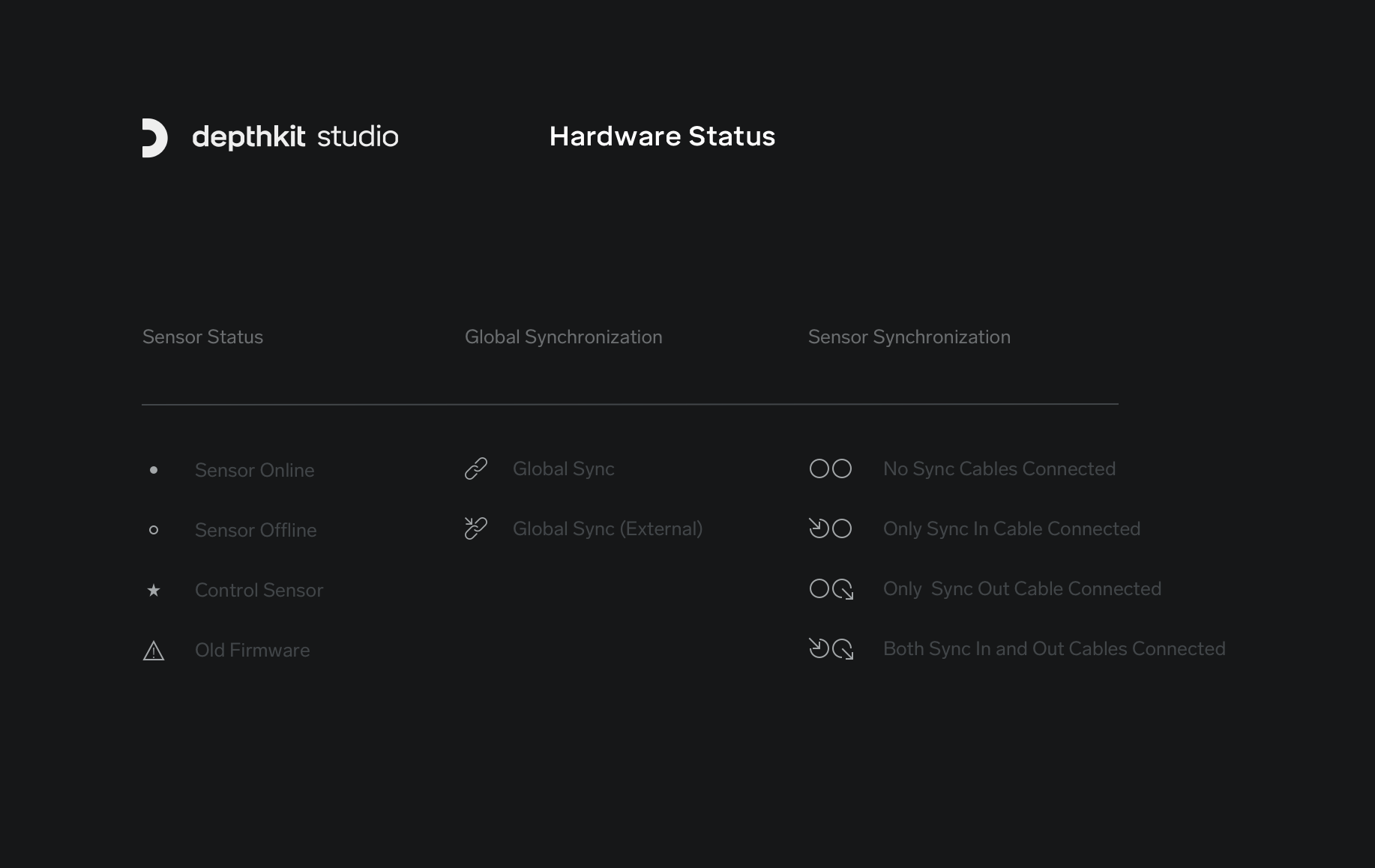Viewport: 1375px width, 868px height.
Task: Click Both Sync In and Out Cables Connected text
Action: click(1054, 648)
